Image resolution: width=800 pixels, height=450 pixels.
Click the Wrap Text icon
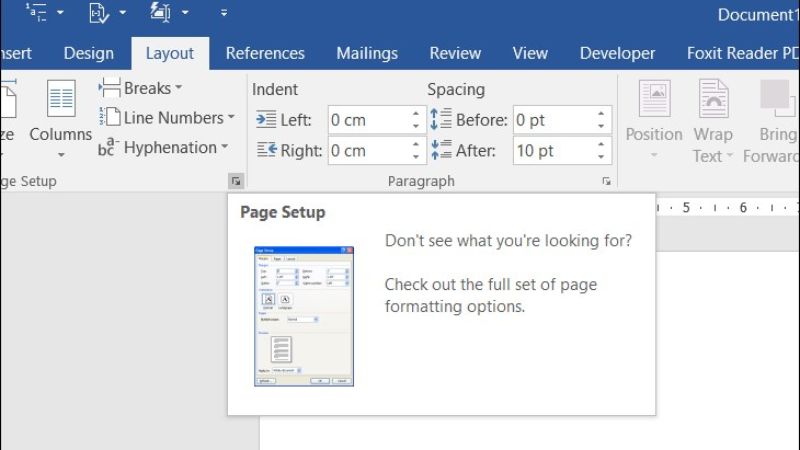click(x=713, y=101)
